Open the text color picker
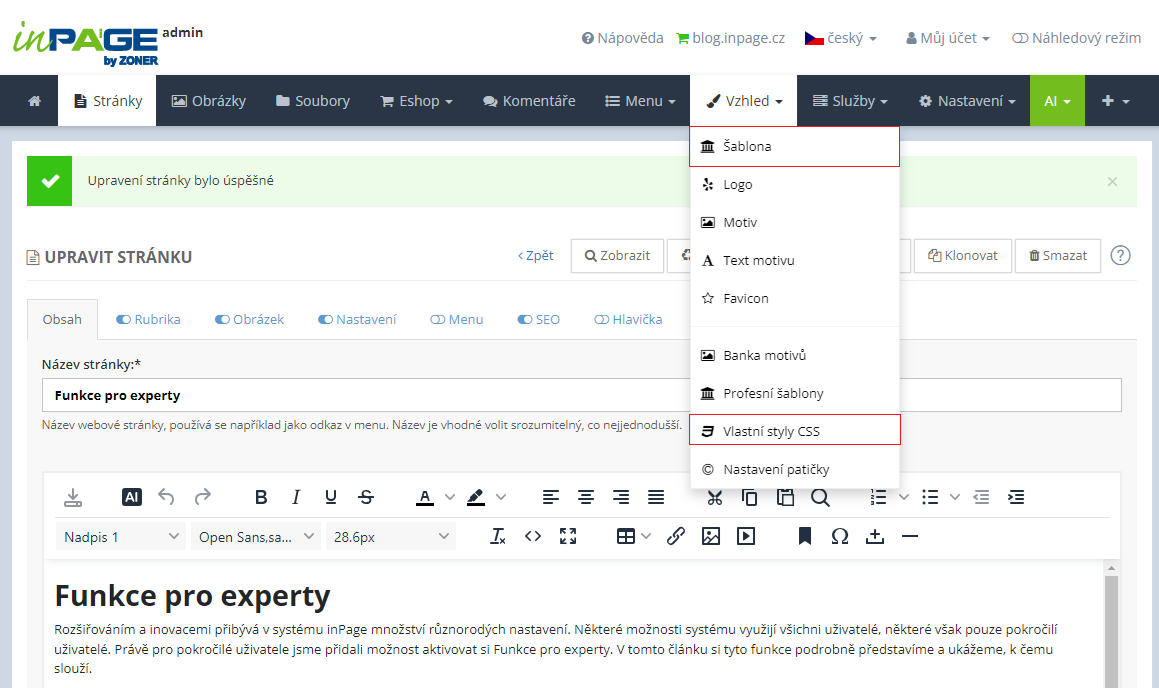 pos(425,497)
